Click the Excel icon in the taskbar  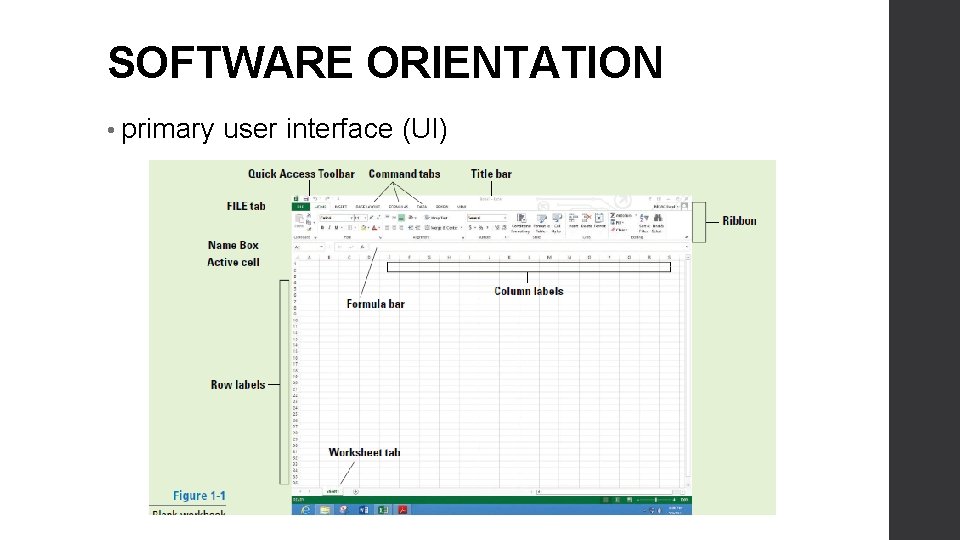[x=383, y=510]
